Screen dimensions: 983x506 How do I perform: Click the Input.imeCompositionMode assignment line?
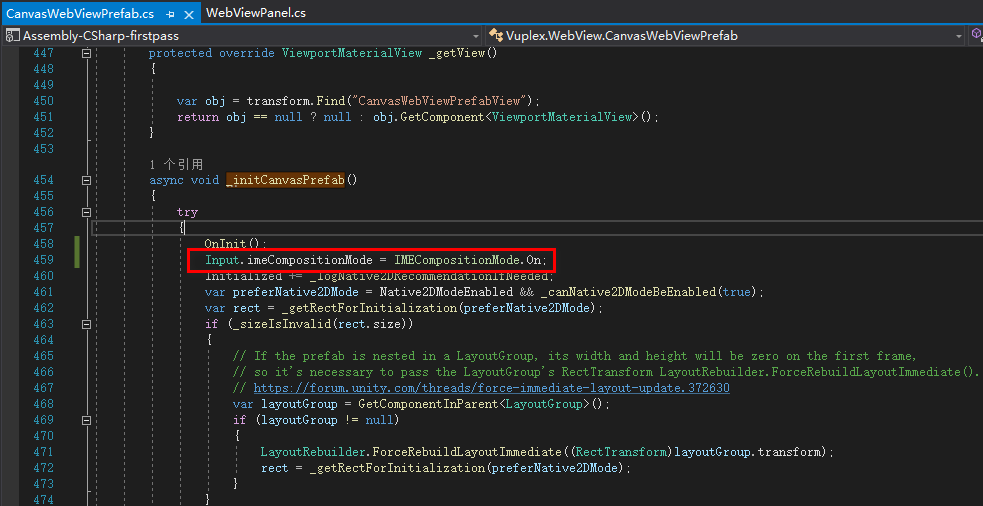tap(376, 260)
